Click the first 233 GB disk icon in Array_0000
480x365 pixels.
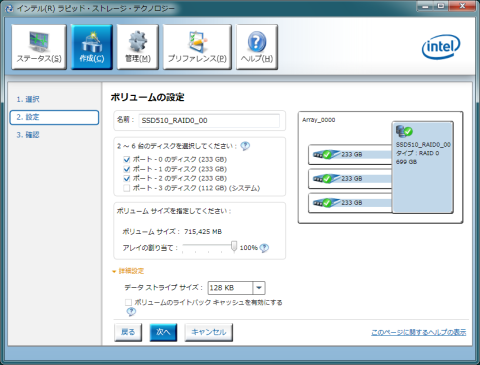(x=326, y=154)
